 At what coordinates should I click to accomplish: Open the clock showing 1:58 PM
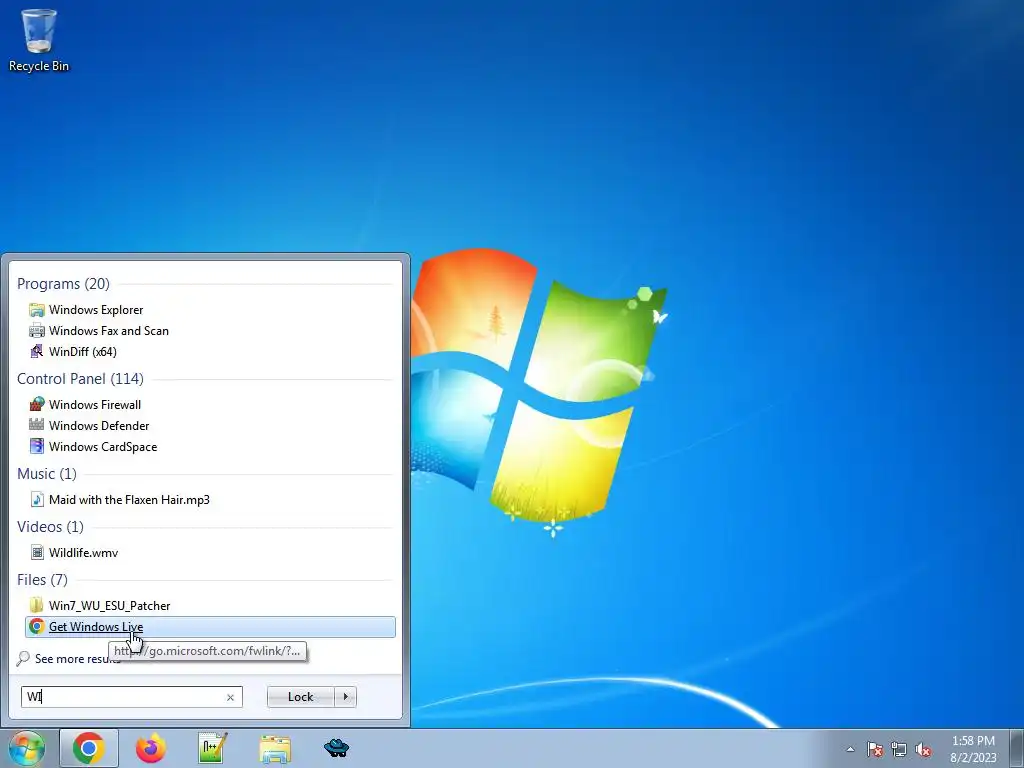[x=973, y=749]
